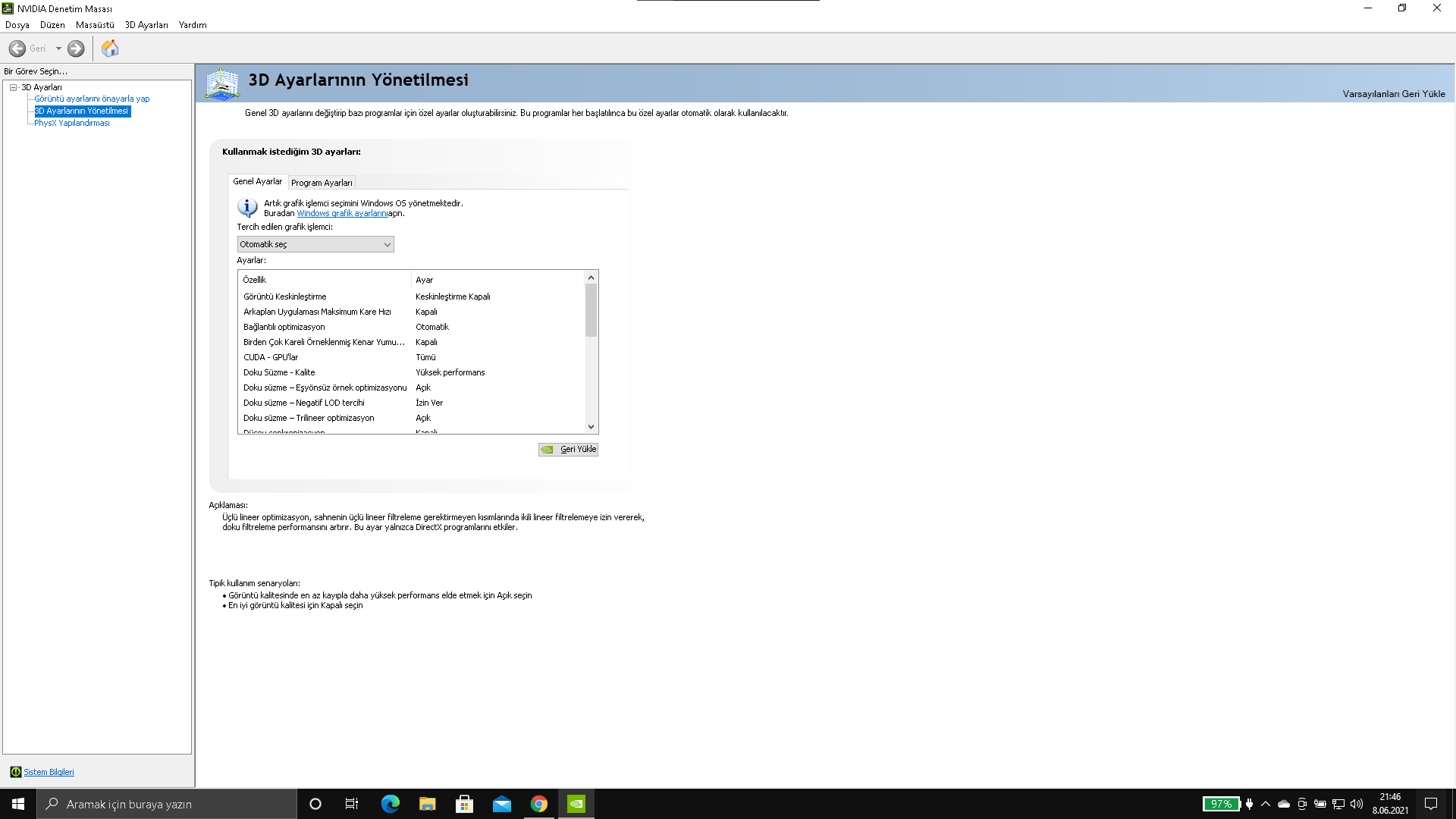Image resolution: width=1456 pixels, height=819 pixels.
Task: Open back history dropdown arrow
Action: [58, 49]
